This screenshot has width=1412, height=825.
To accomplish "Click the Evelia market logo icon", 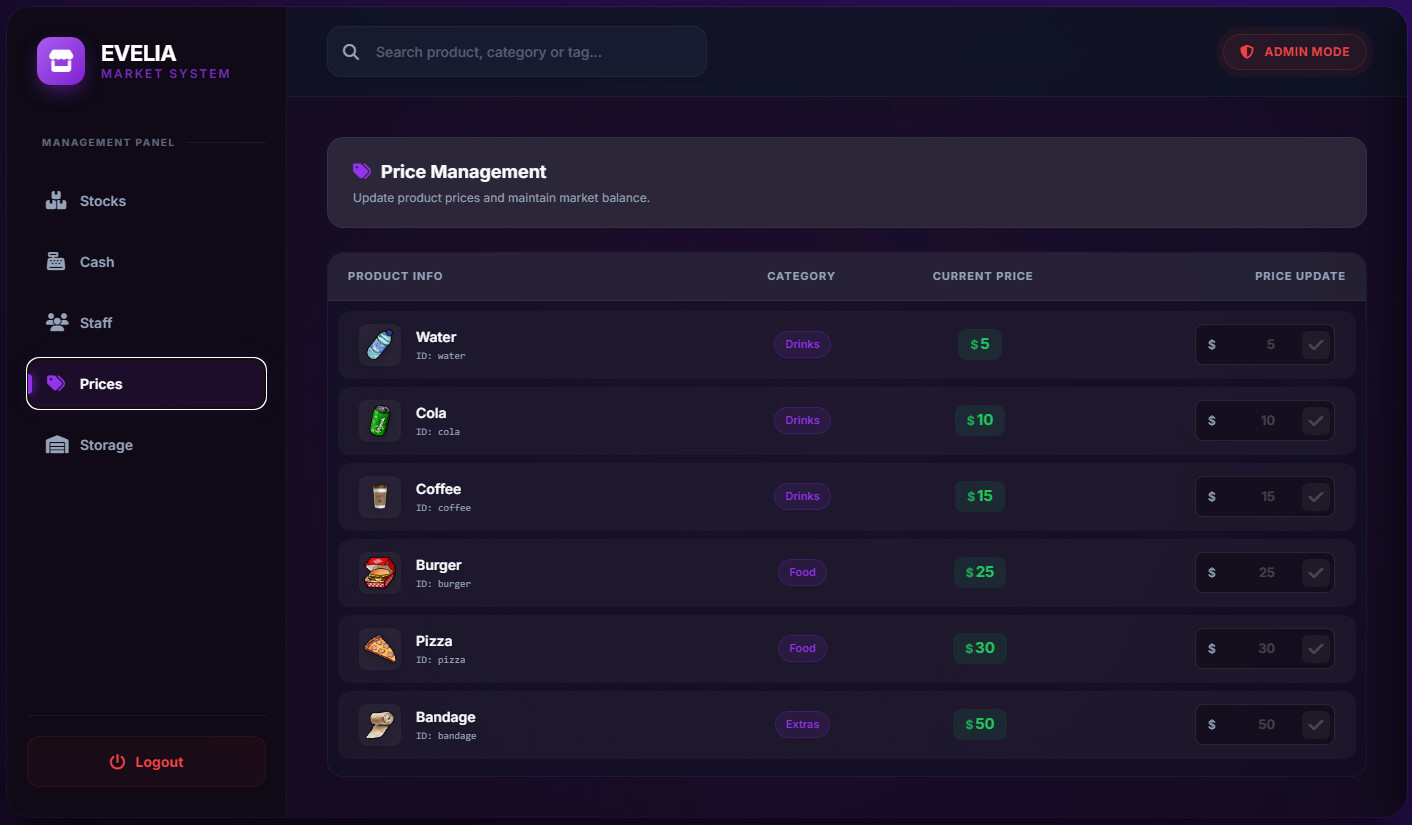I will (x=60, y=61).
